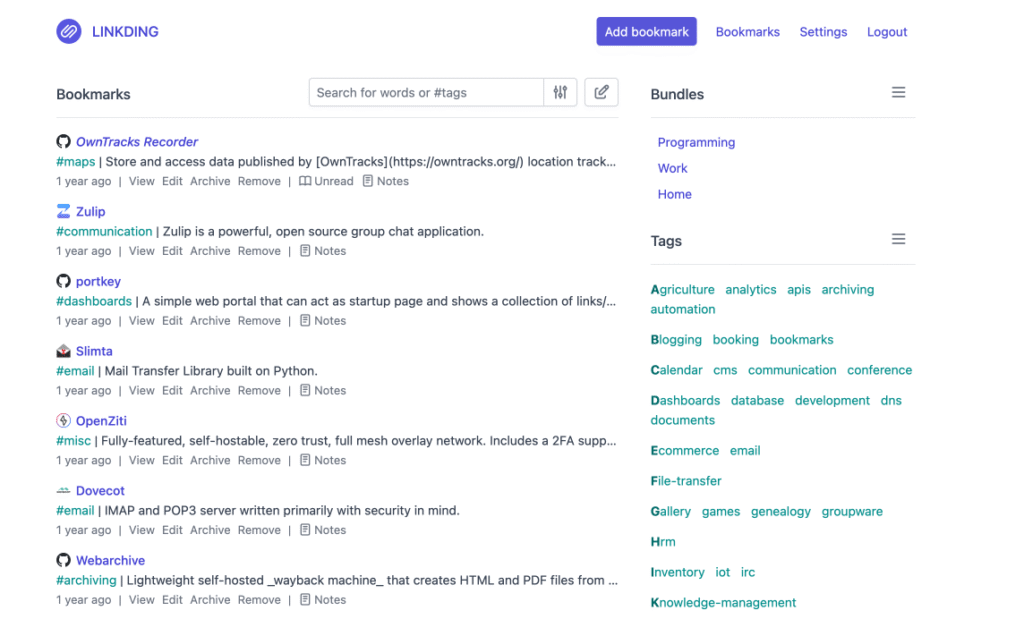Show Notes for the portkey bookmark
This screenshot has height=619, width=1024.
click(x=323, y=321)
